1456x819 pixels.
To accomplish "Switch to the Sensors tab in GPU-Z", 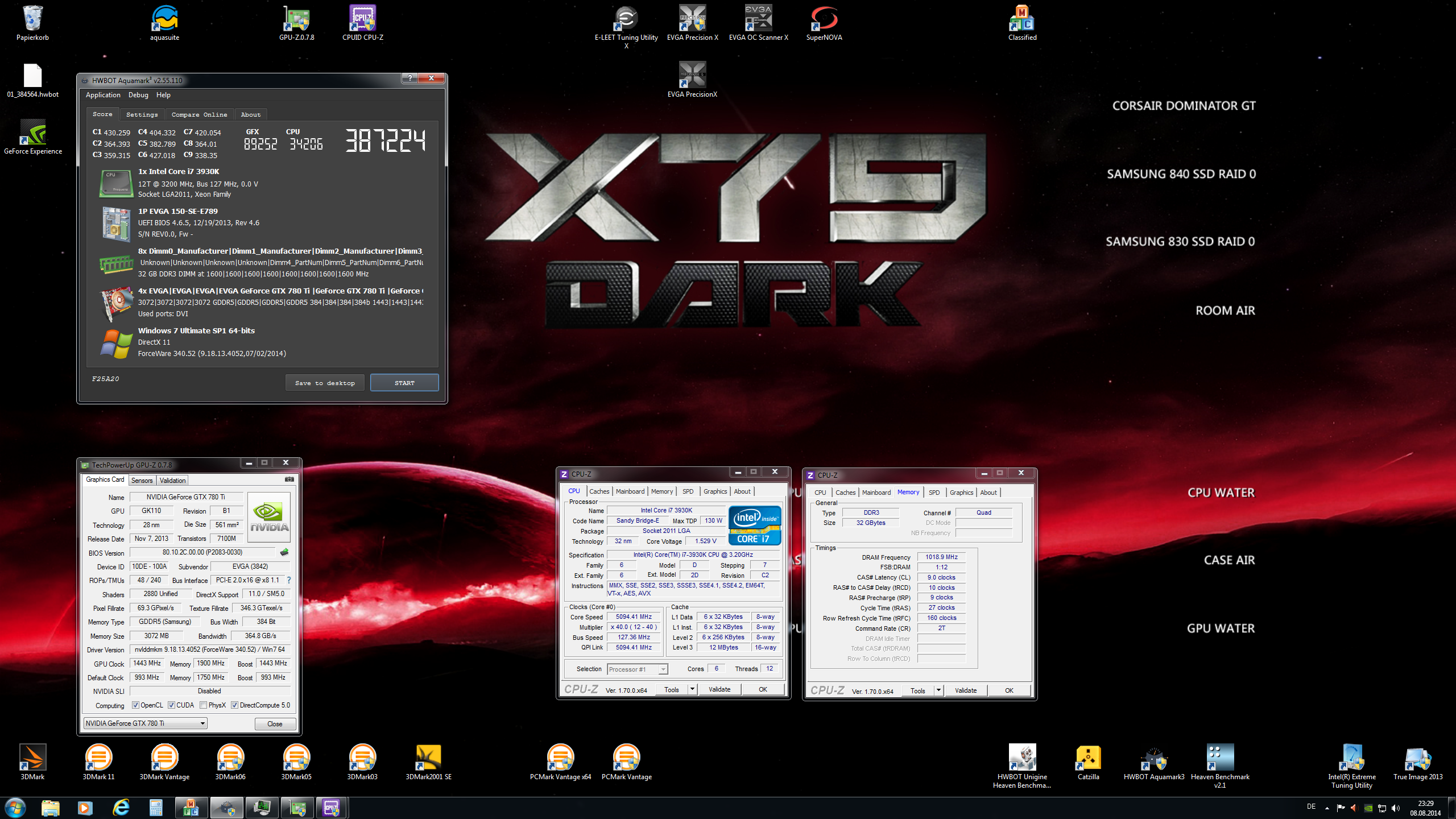I will tap(142, 481).
